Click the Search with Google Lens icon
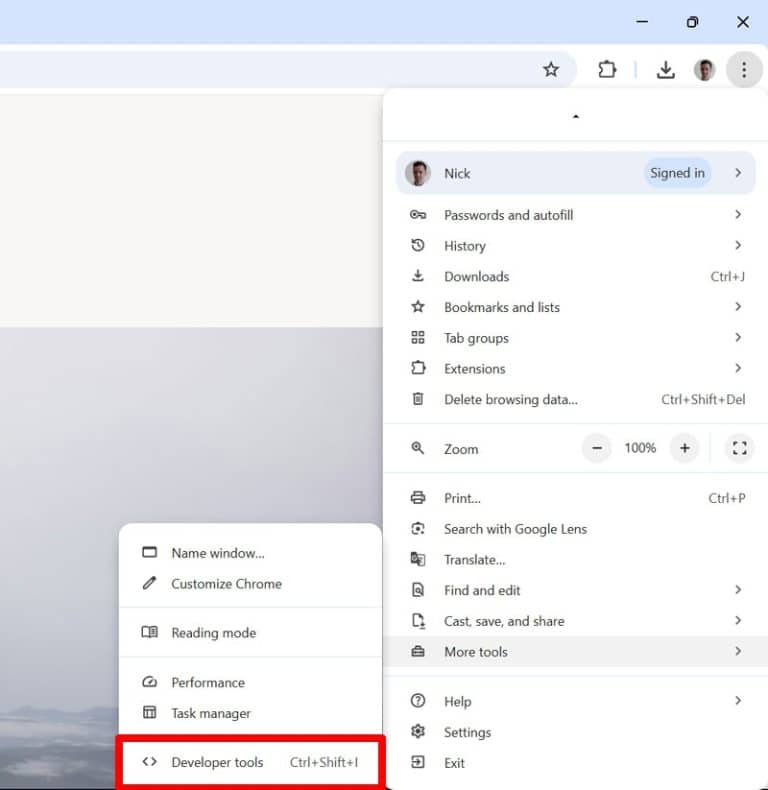Image resolution: width=768 pixels, height=790 pixels. pyautogui.click(x=418, y=529)
